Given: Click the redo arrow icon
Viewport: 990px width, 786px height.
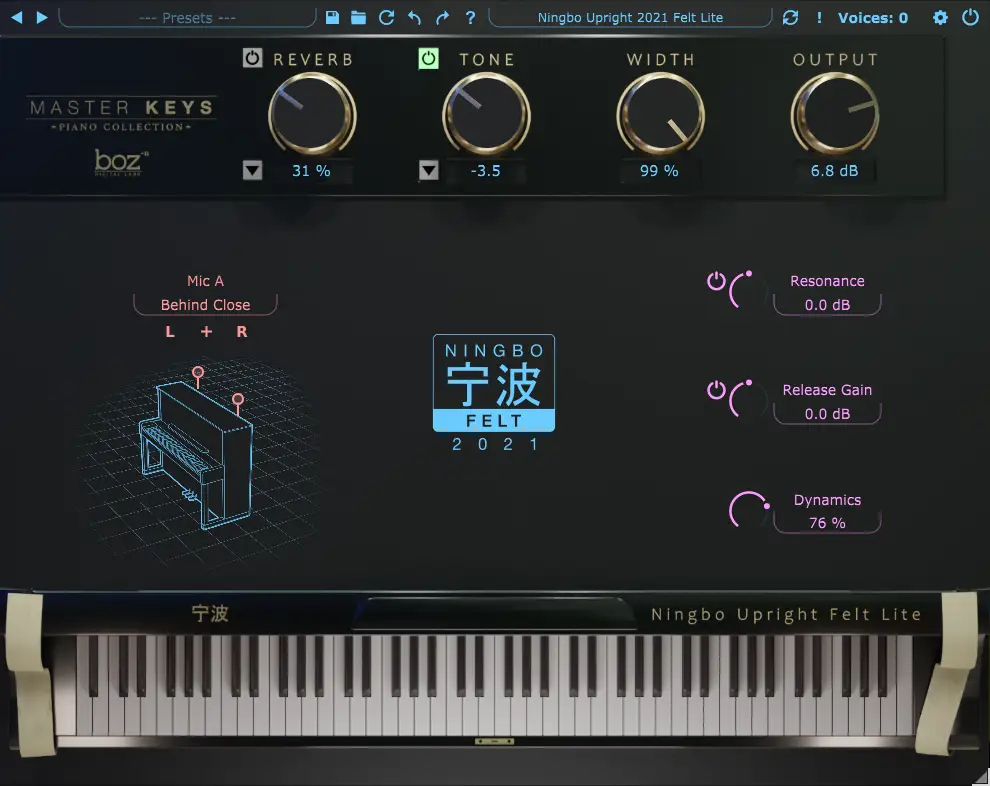Looking at the screenshot, I should [442, 17].
